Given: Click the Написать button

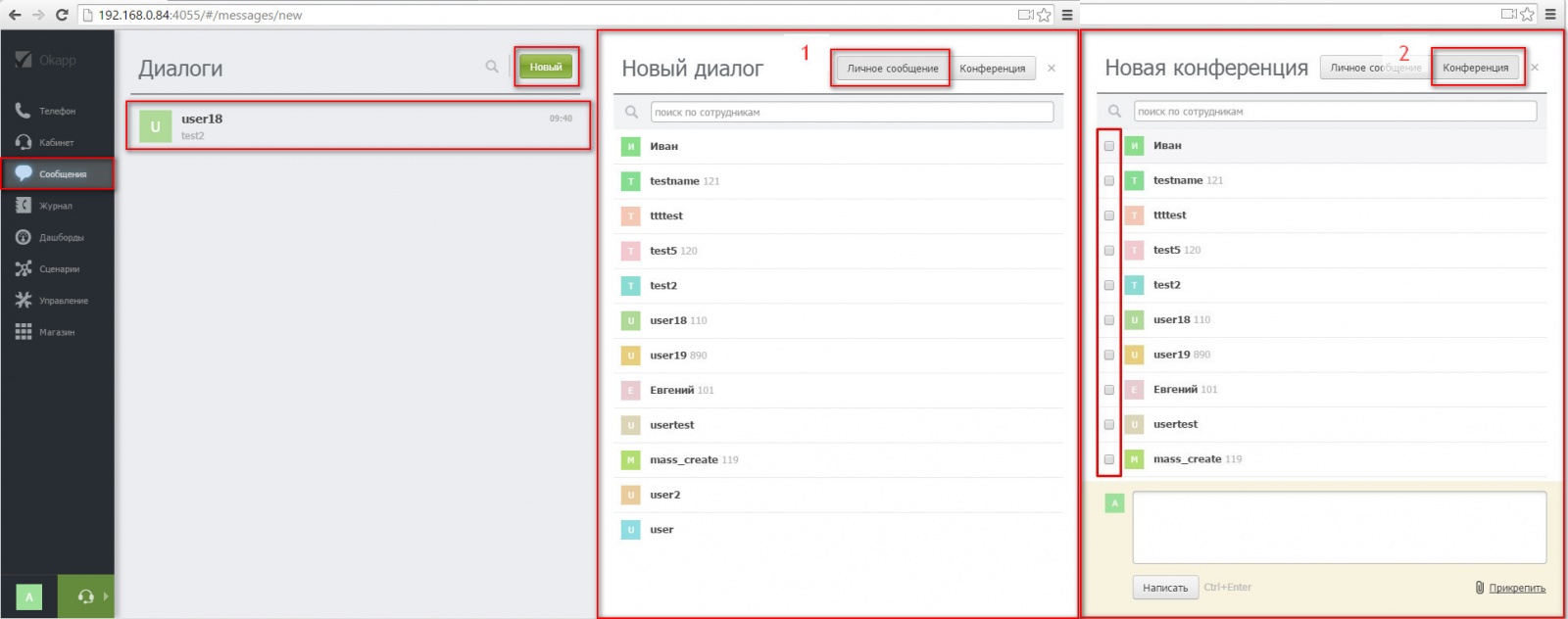Looking at the screenshot, I should click(1165, 588).
